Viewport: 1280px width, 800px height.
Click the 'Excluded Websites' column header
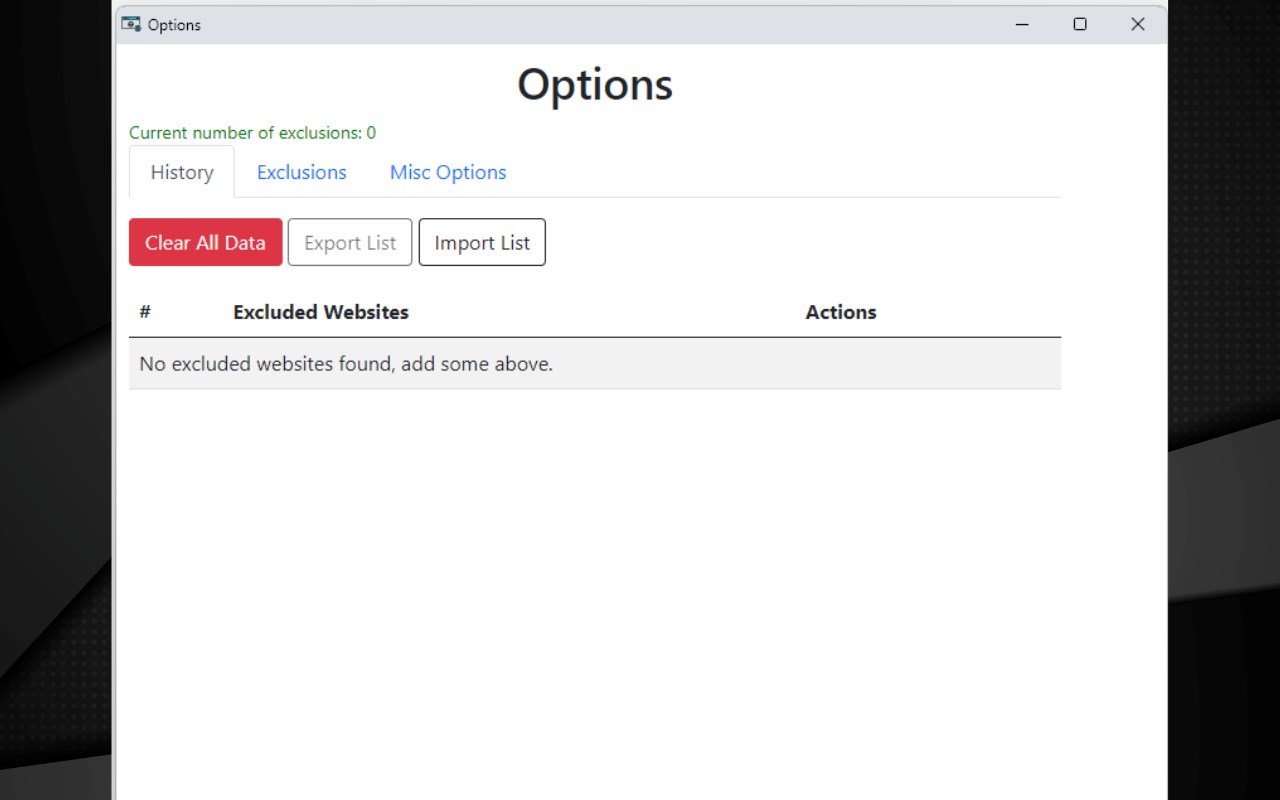[321, 312]
